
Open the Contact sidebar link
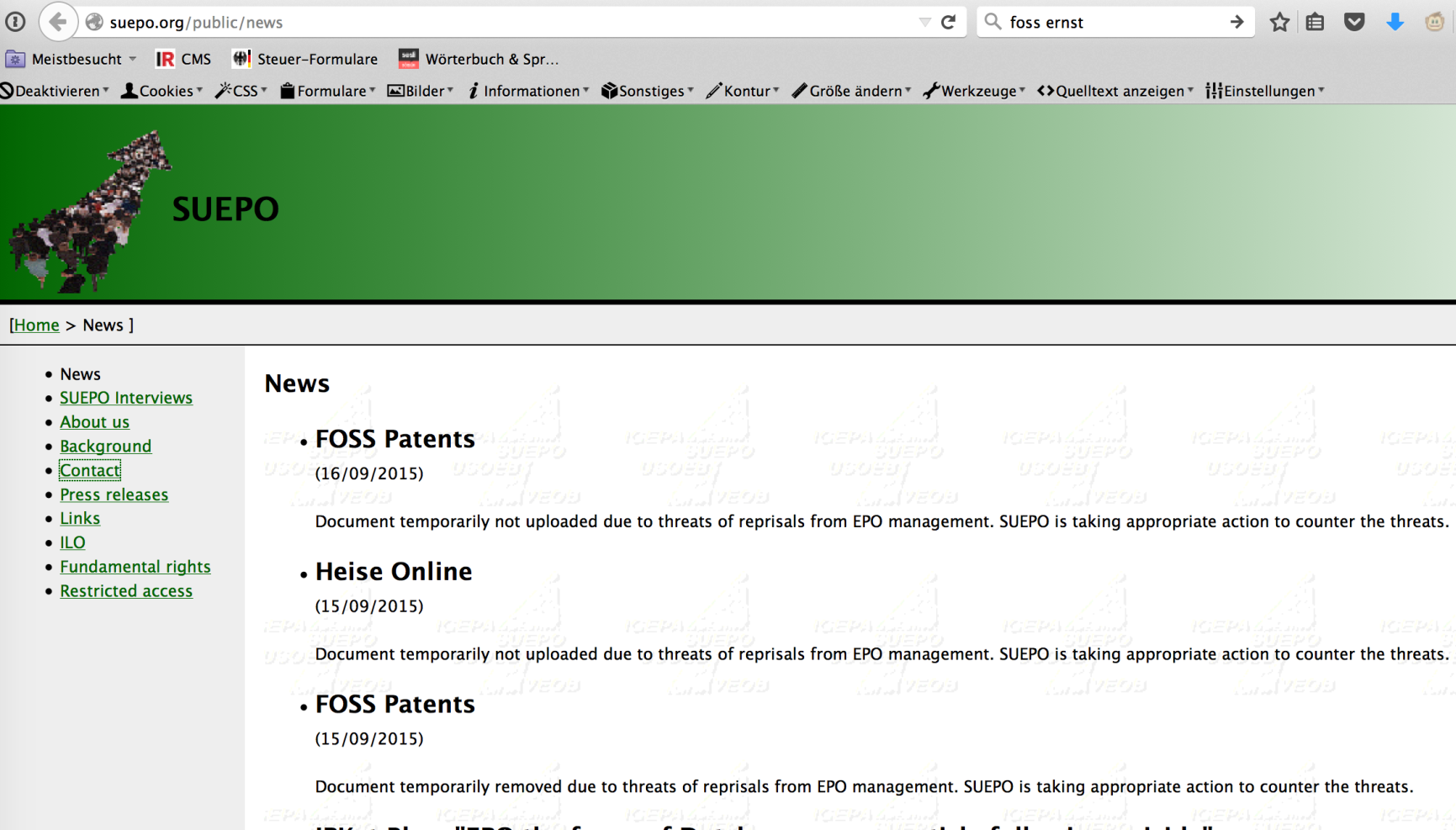pyautogui.click(x=90, y=471)
